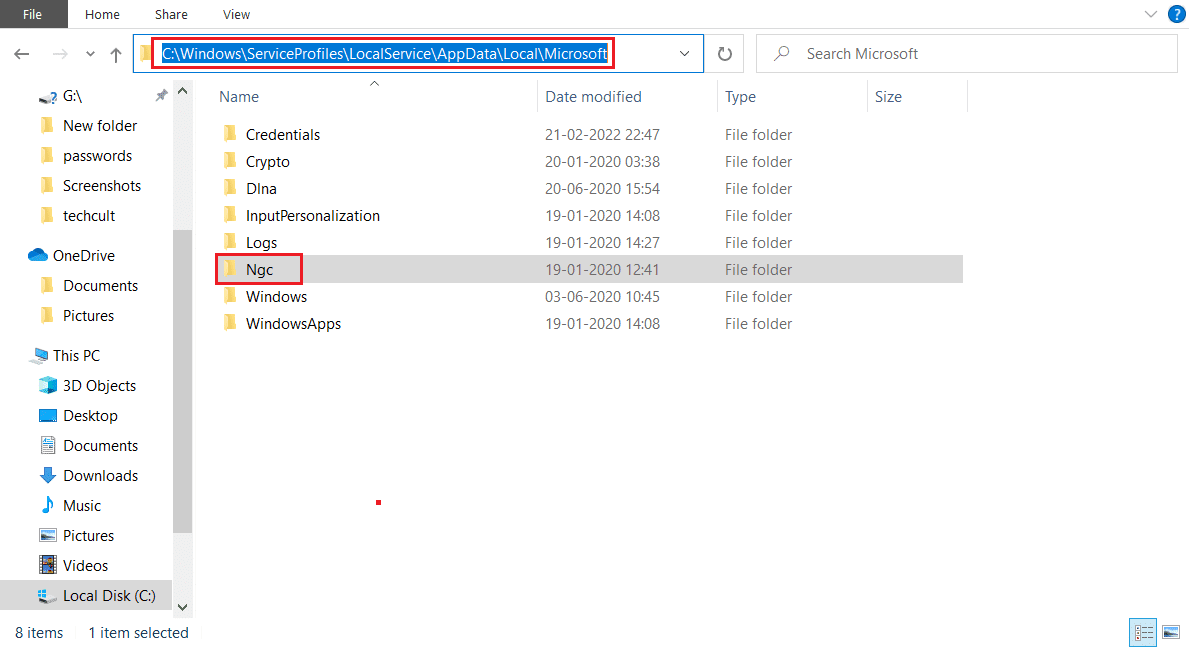
Task: Open the Screenshots folder in sidebar
Action: click(102, 186)
